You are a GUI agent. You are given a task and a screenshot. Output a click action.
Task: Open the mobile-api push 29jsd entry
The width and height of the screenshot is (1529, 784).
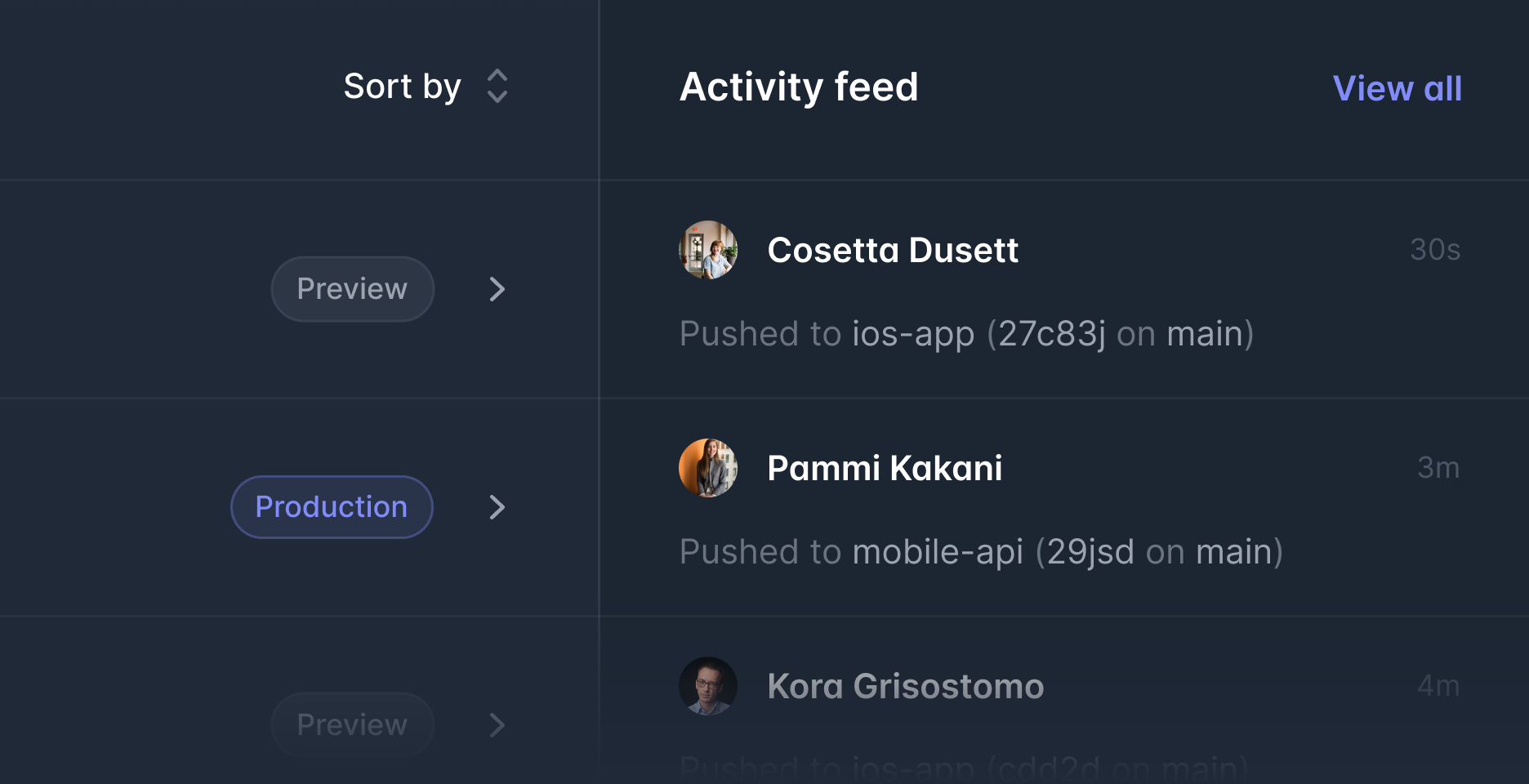click(x=981, y=552)
